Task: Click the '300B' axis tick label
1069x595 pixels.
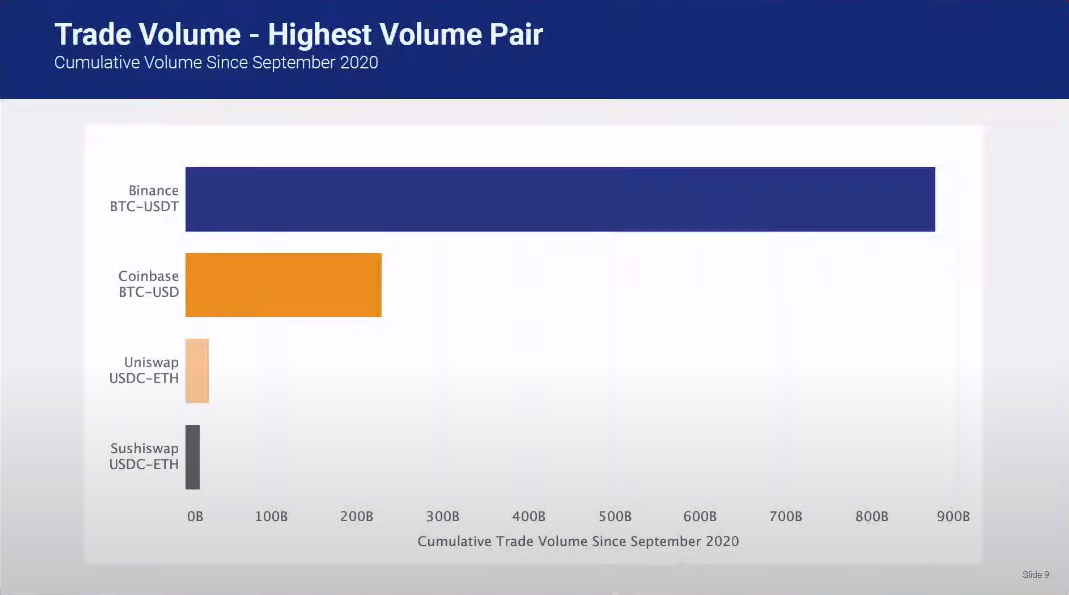Action: point(443,517)
